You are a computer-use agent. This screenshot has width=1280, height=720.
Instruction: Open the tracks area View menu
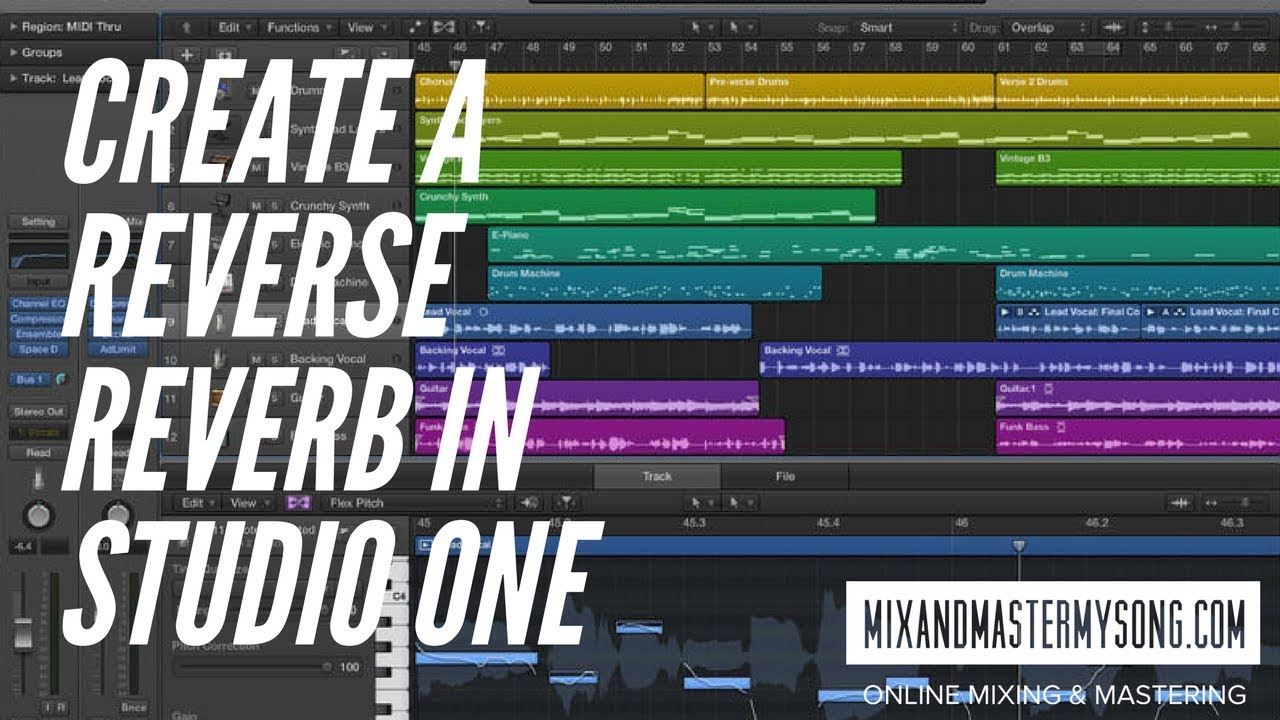click(x=365, y=27)
